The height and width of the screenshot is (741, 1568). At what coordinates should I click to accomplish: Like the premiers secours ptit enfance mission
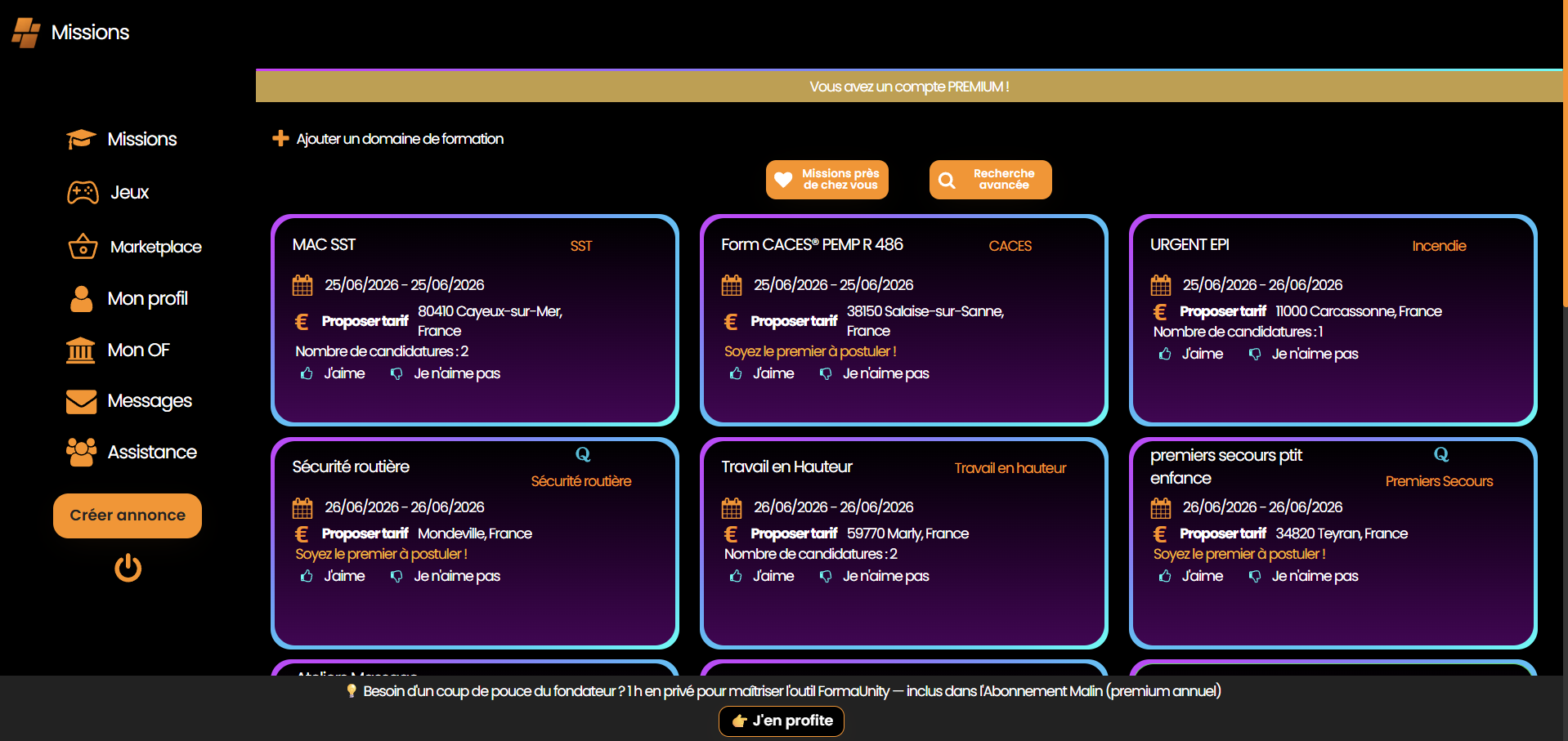(1191, 576)
